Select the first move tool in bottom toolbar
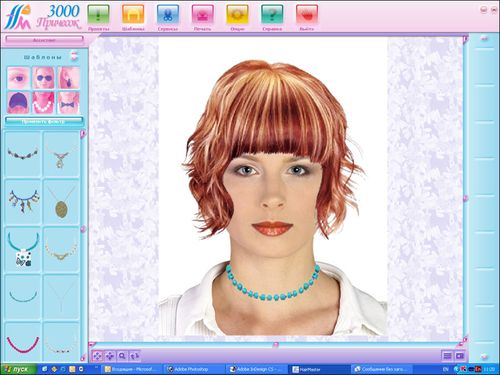This screenshot has height=375, width=500. [x=97, y=356]
